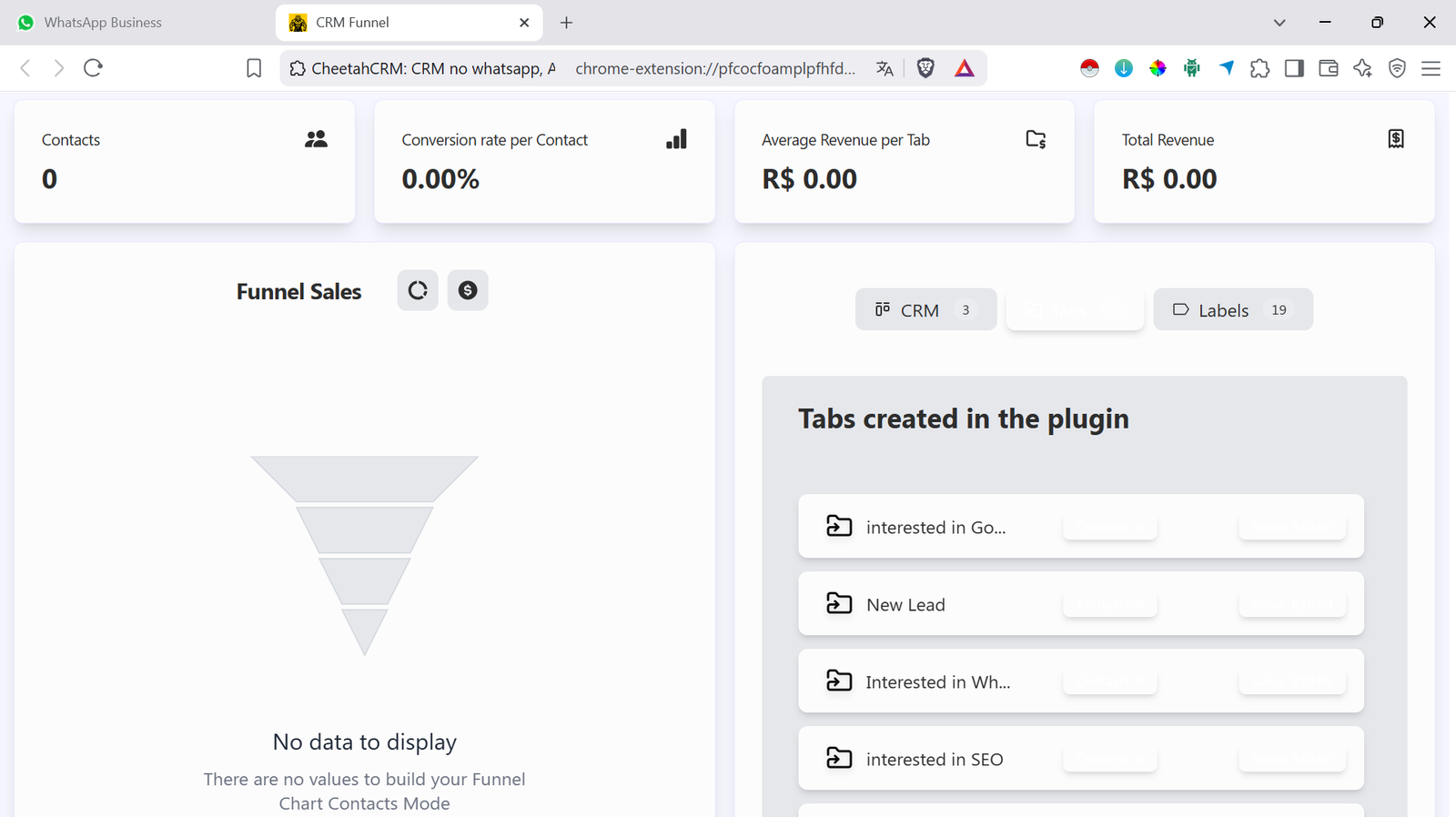Screen dimensions: 1456x817
Task: Click the Brave Rewards triangle icon
Action: point(965,68)
